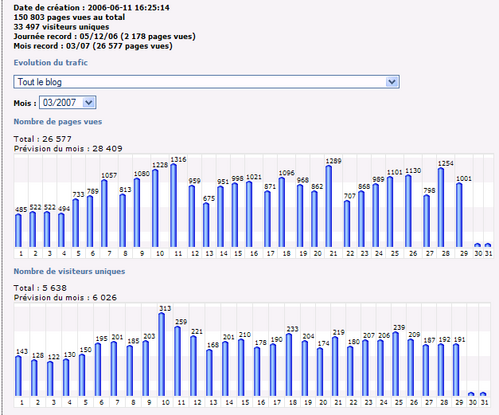499x415 pixels.
Task: Click the 1228 bar on day 10 in pages chart
Action: click(155, 208)
